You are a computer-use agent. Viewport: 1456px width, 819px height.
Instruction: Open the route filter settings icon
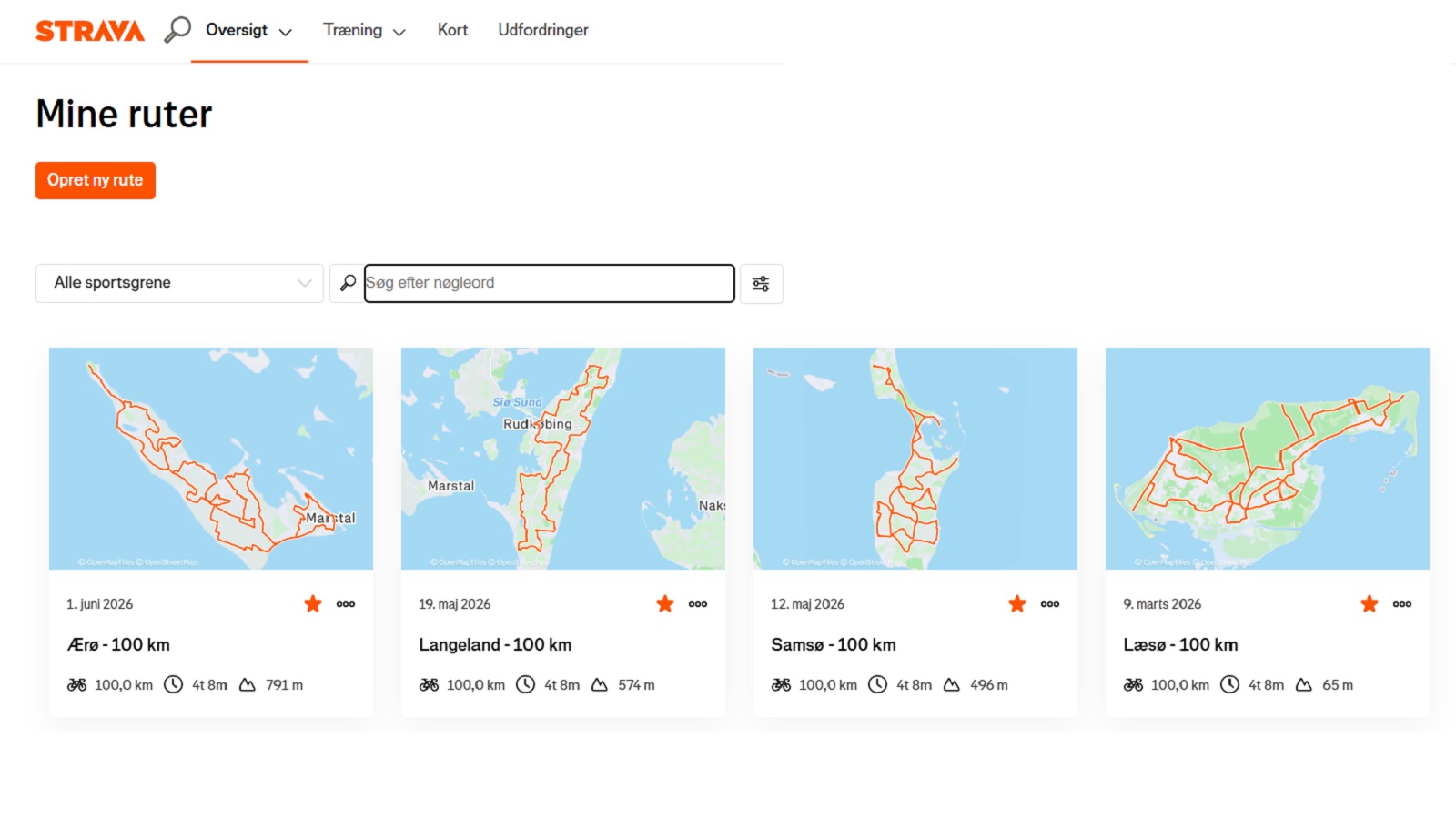pyautogui.click(x=761, y=284)
